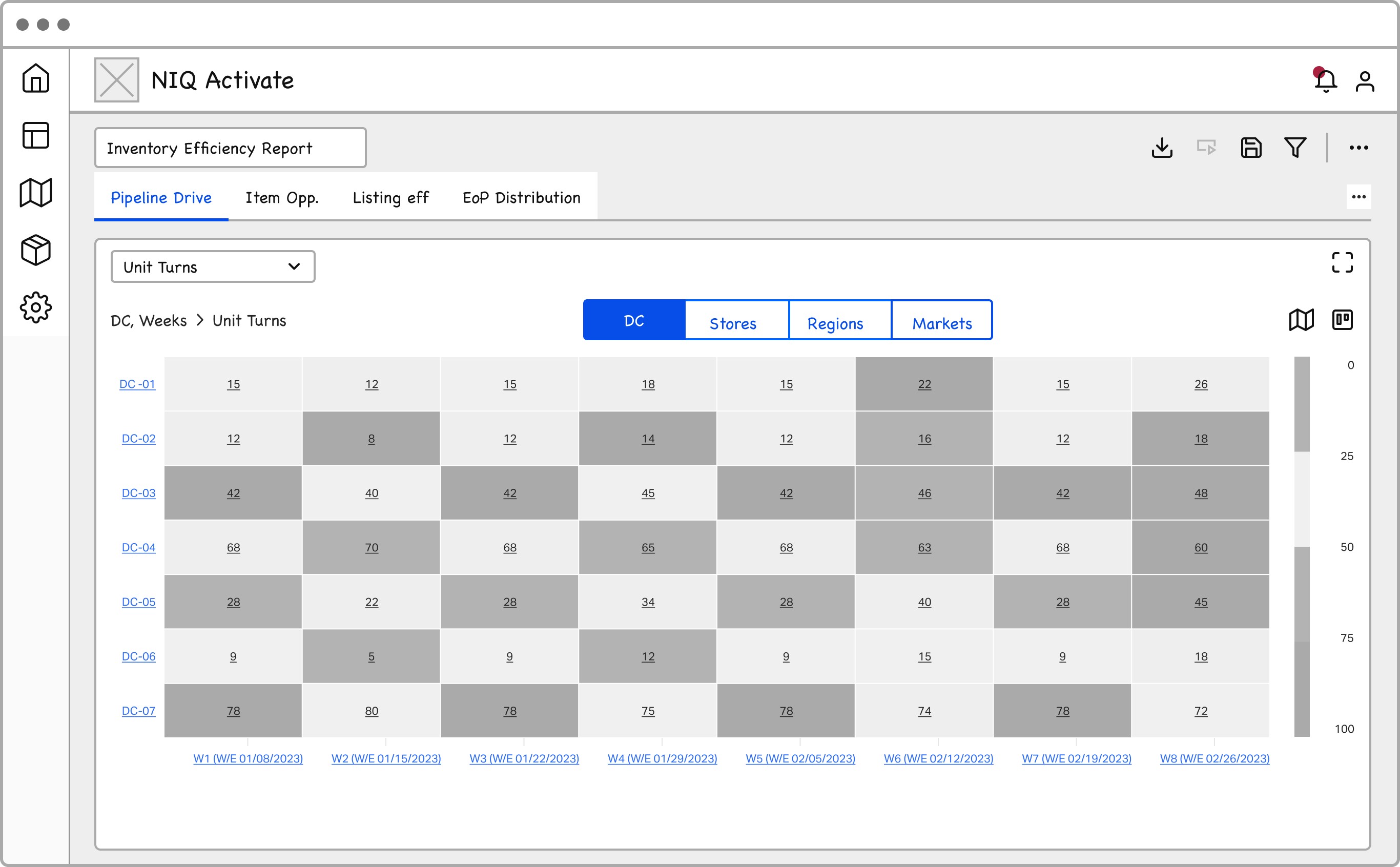
Task: Open the package cube sidebar icon
Action: coord(35,250)
